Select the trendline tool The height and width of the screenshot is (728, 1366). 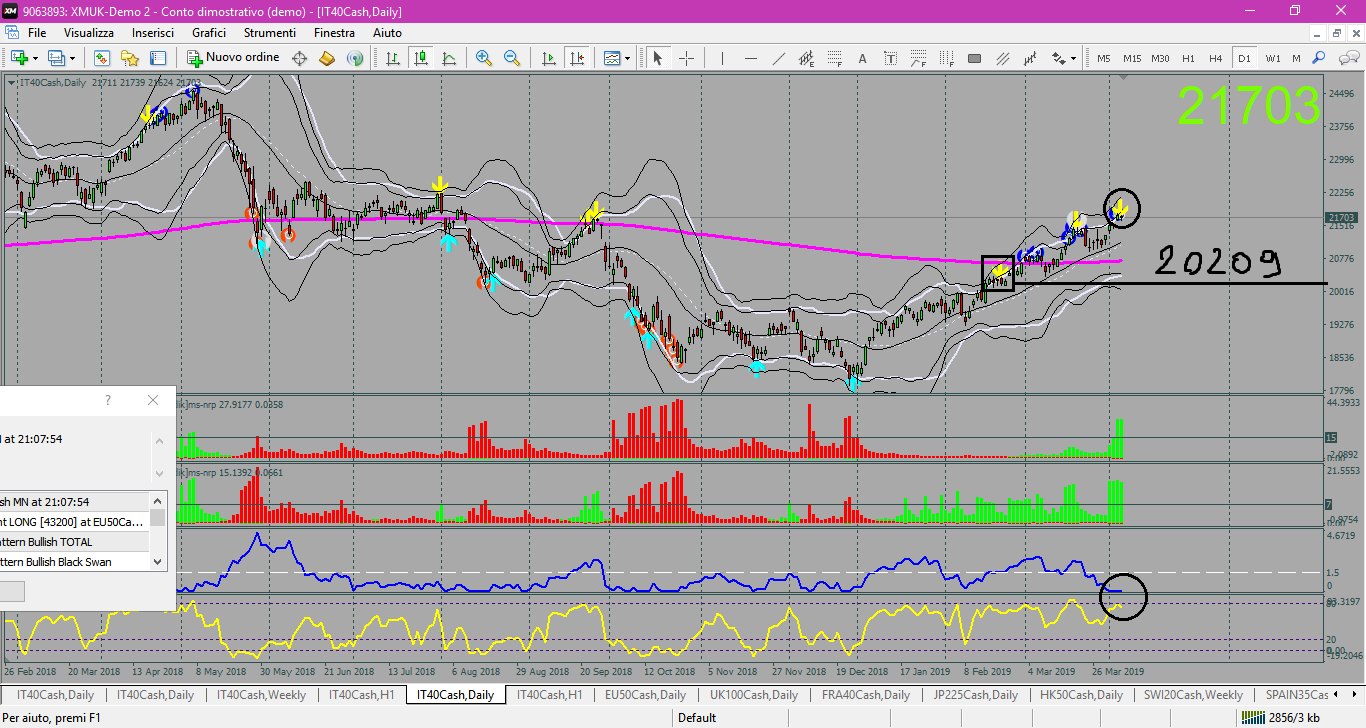(779, 58)
